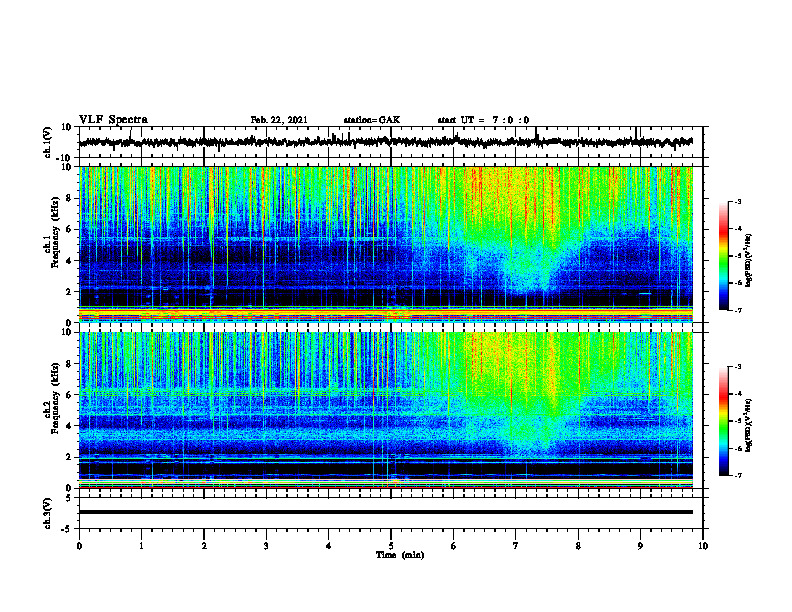
Task: Click the "station=GAK" header text
Action: click(x=372, y=120)
